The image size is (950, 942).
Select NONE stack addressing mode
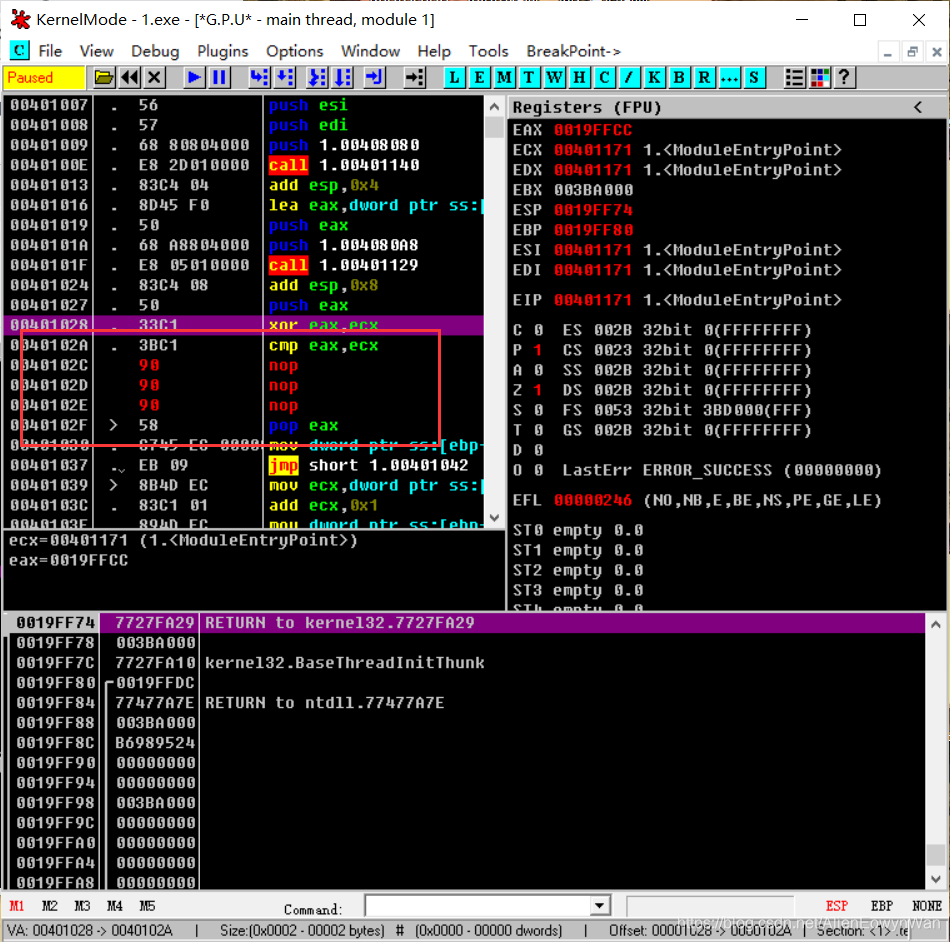[926, 906]
